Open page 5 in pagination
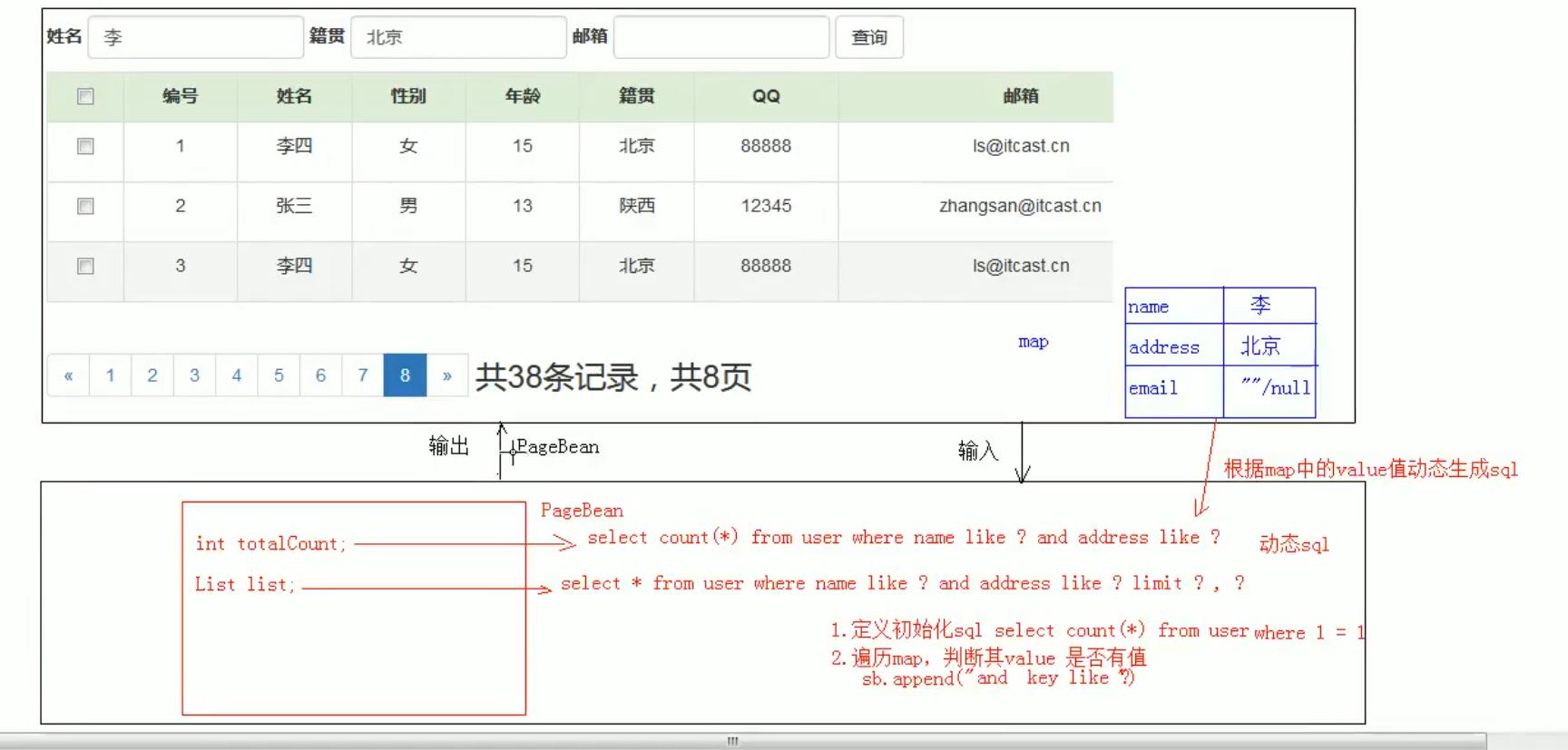The height and width of the screenshot is (750, 1568). click(279, 375)
